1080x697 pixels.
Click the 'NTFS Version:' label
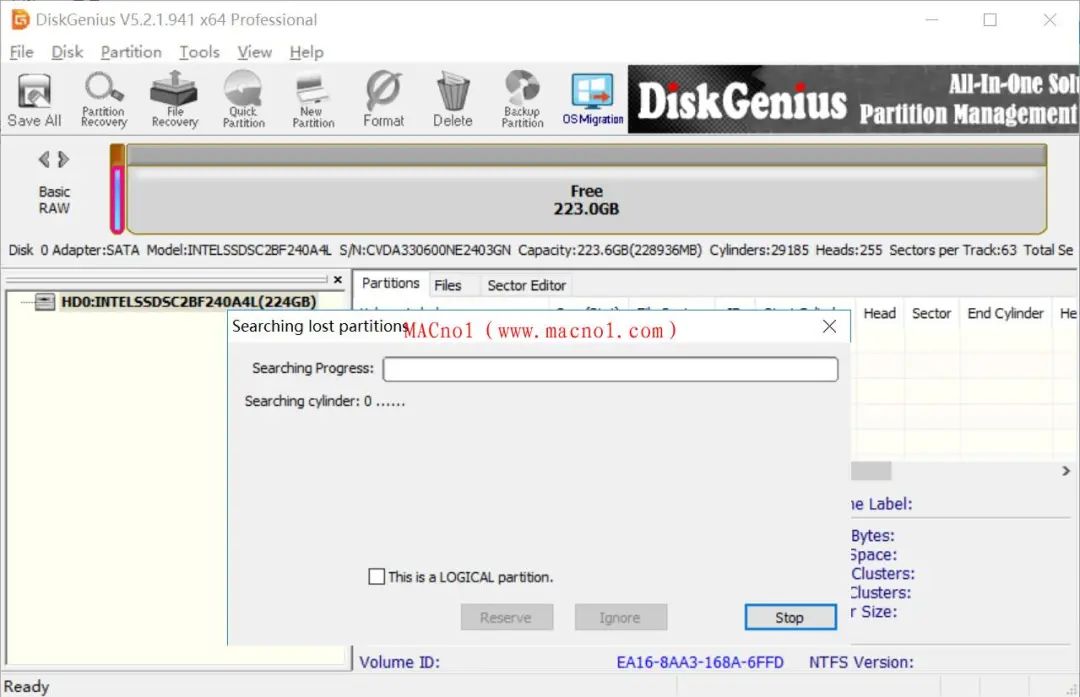[x=861, y=663]
